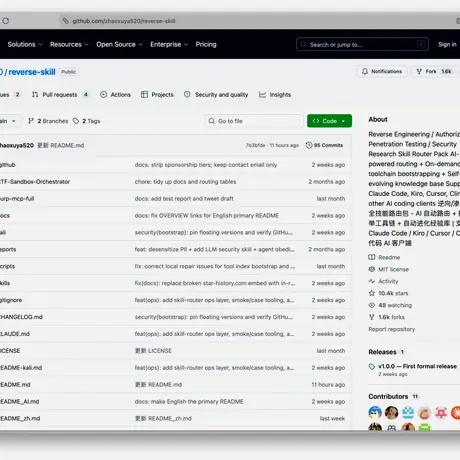Click the magnifier icon in Go to file
Image resolution: width=460 pixels, height=460 pixels.
pos(212,121)
